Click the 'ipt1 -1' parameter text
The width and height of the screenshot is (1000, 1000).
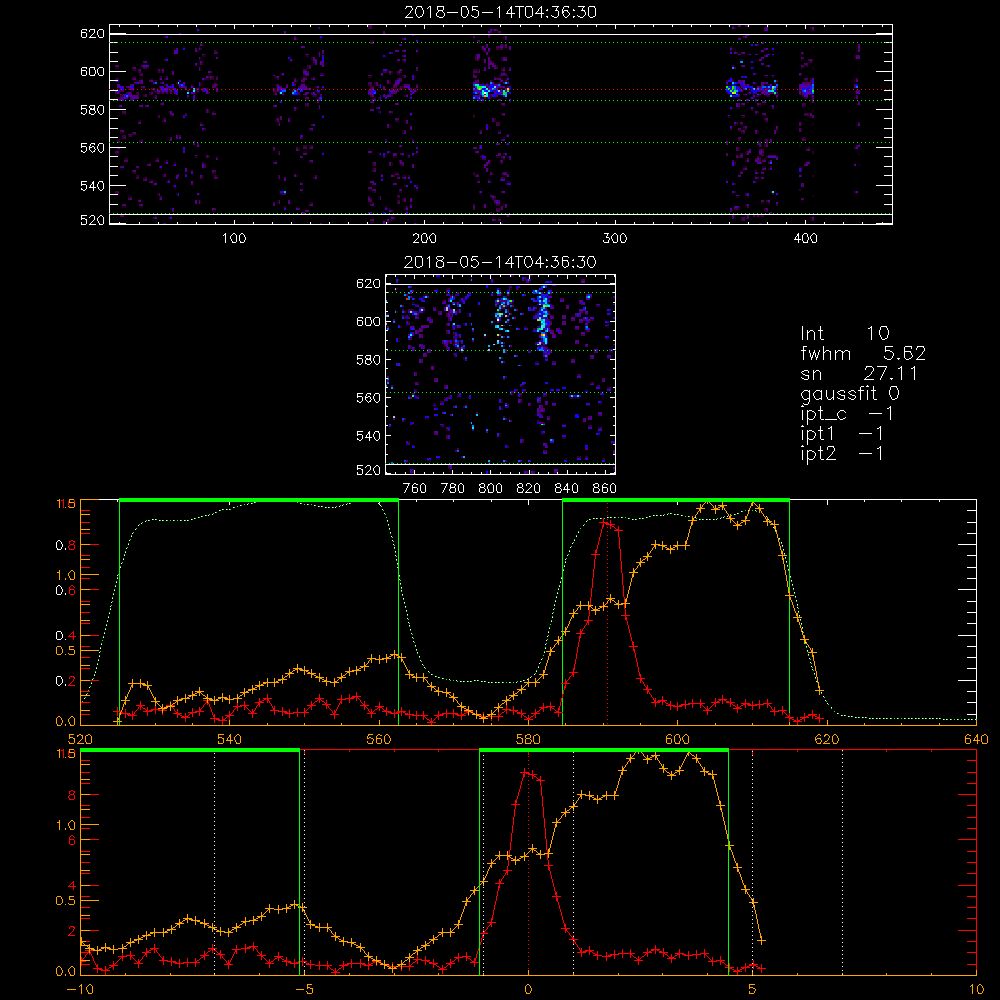coord(842,434)
